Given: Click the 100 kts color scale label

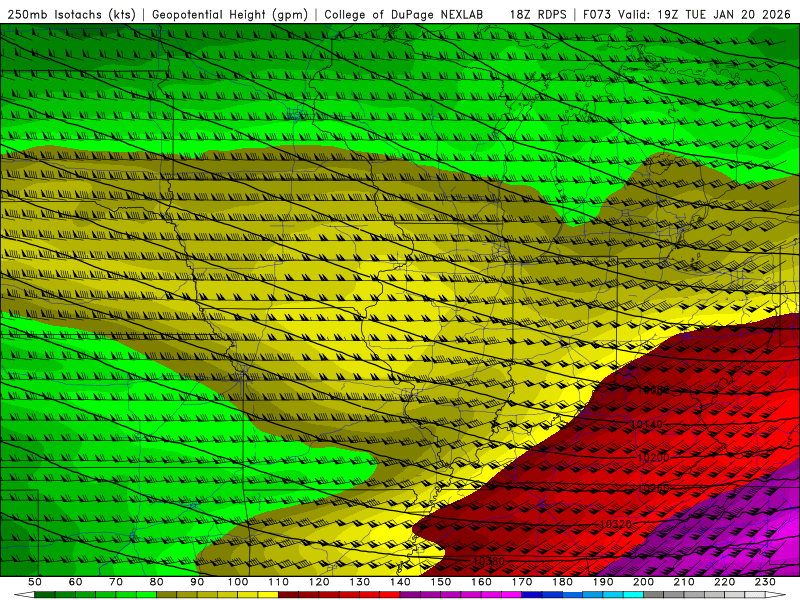Looking at the screenshot, I should [238, 582].
